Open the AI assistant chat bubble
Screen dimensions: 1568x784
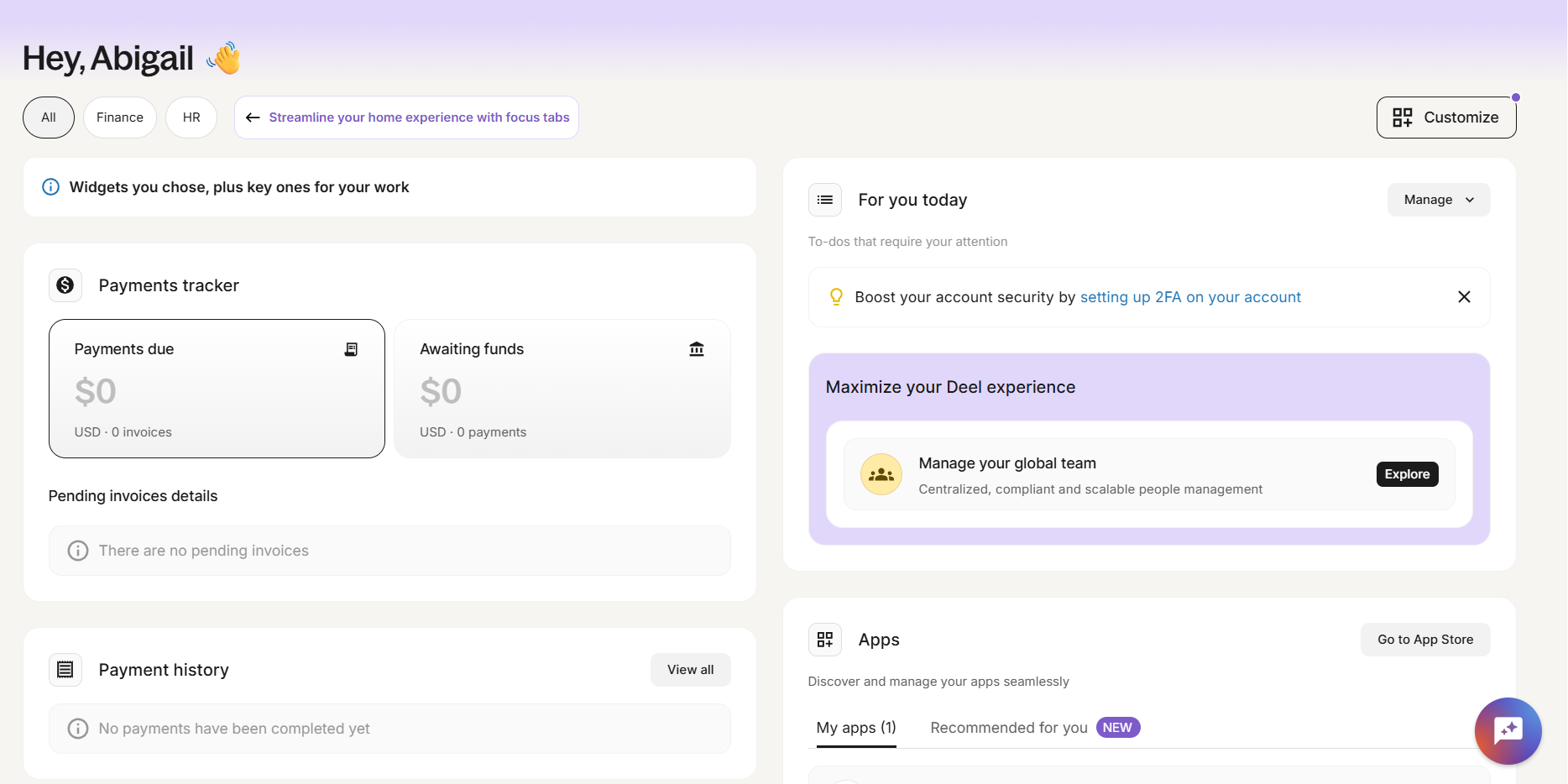click(1508, 731)
